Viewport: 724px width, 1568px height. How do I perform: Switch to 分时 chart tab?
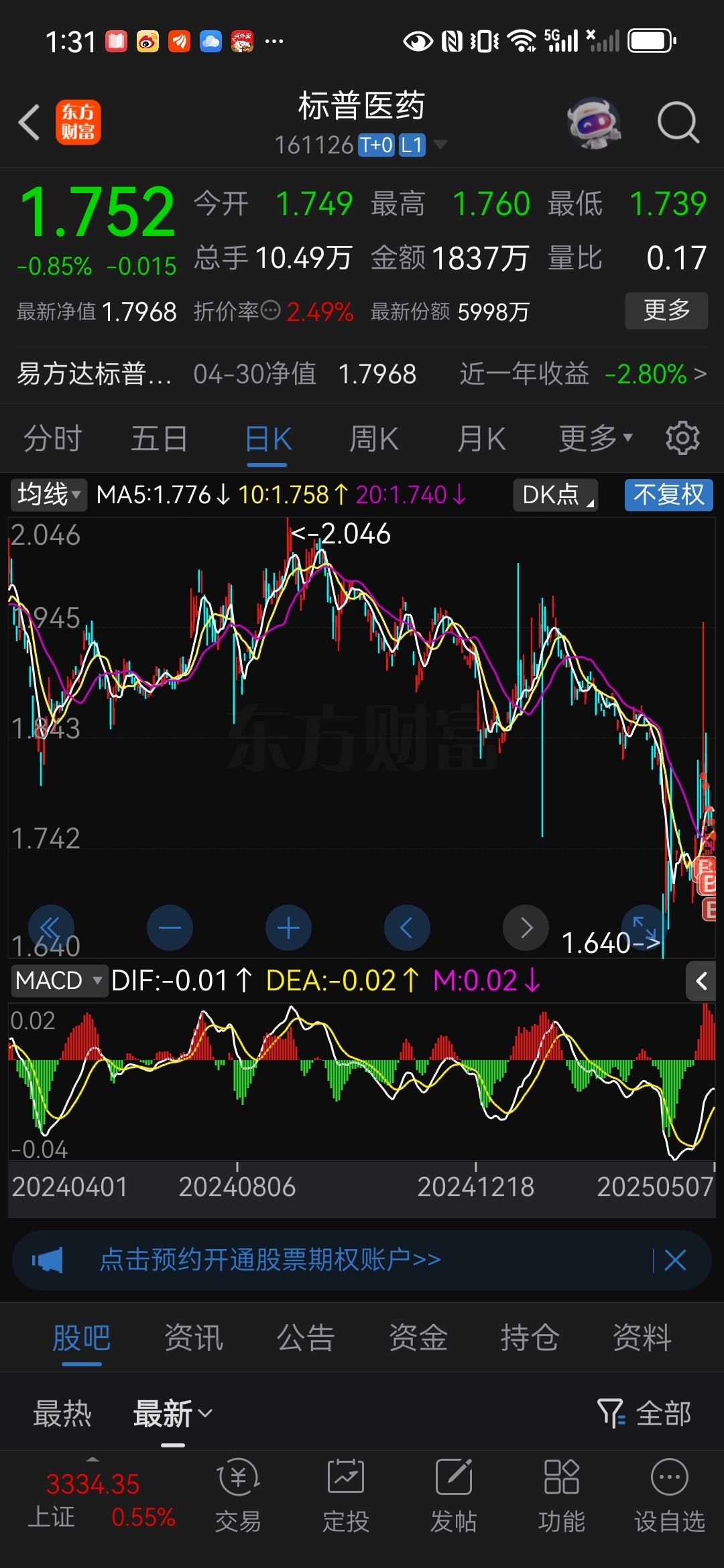[x=53, y=439]
